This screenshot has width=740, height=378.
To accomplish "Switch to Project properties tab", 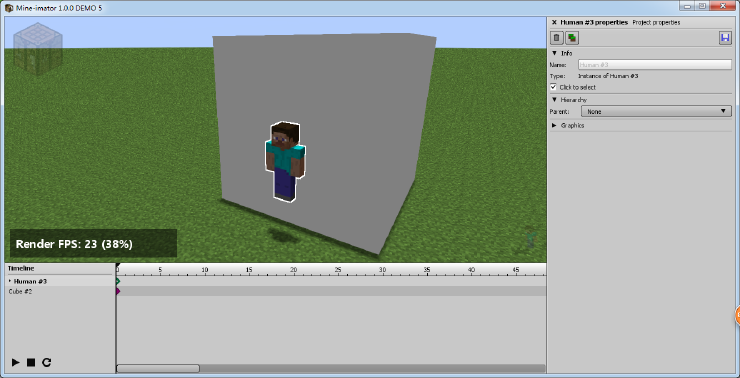I will tap(656, 22).
